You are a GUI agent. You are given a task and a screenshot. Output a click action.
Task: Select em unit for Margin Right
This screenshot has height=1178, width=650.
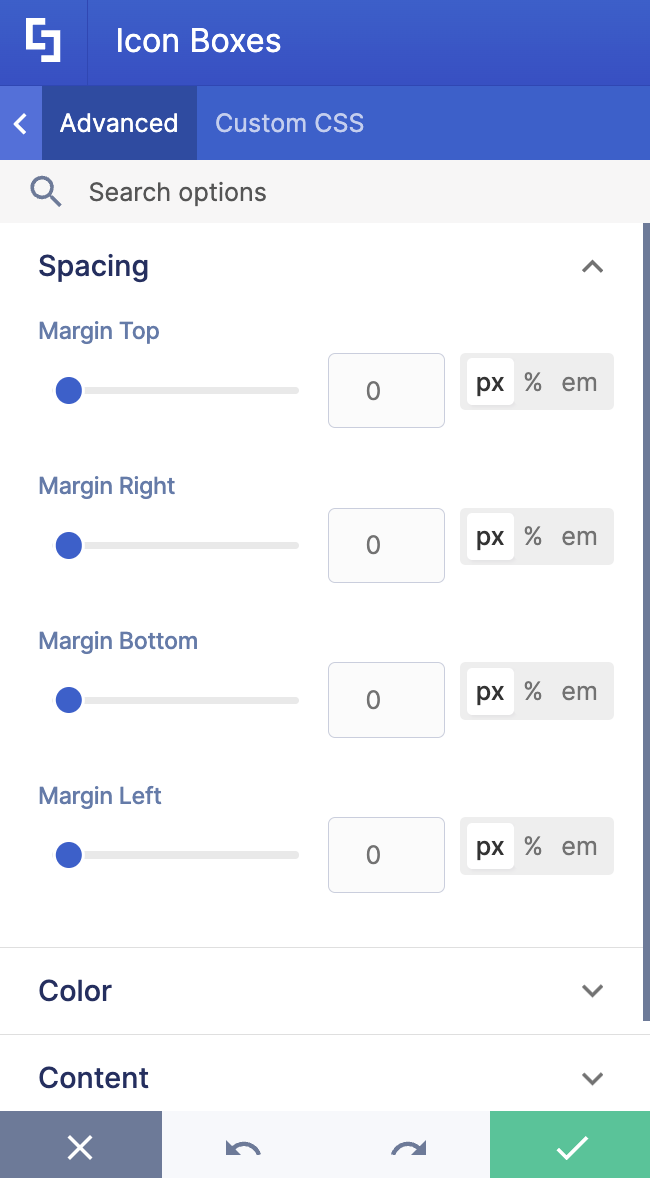click(x=579, y=536)
